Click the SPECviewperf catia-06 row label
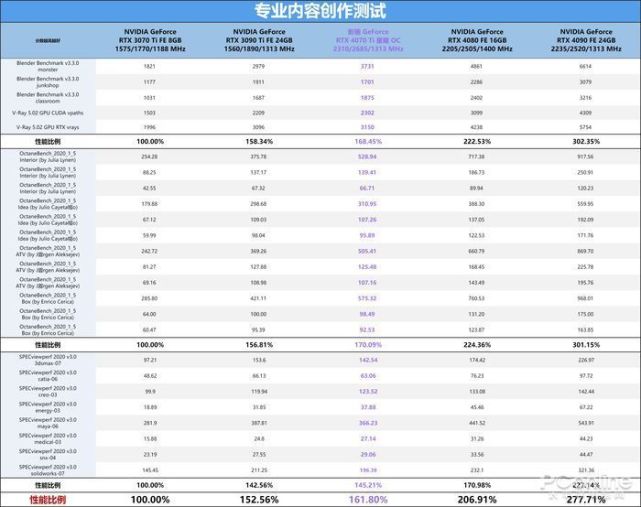 pyautogui.click(x=48, y=376)
